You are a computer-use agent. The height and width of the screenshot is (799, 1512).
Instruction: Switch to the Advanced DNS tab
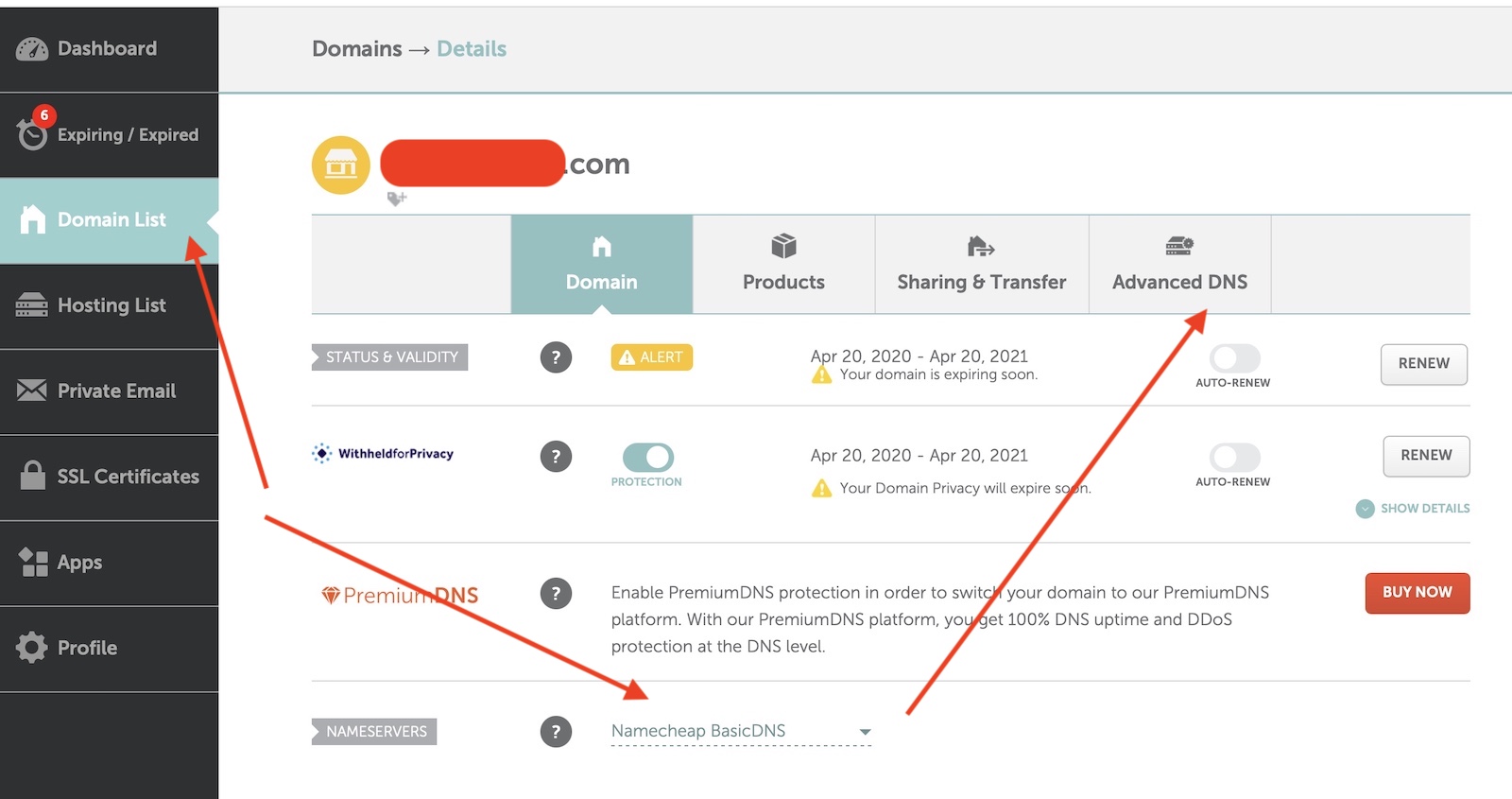click(1179, 265)
